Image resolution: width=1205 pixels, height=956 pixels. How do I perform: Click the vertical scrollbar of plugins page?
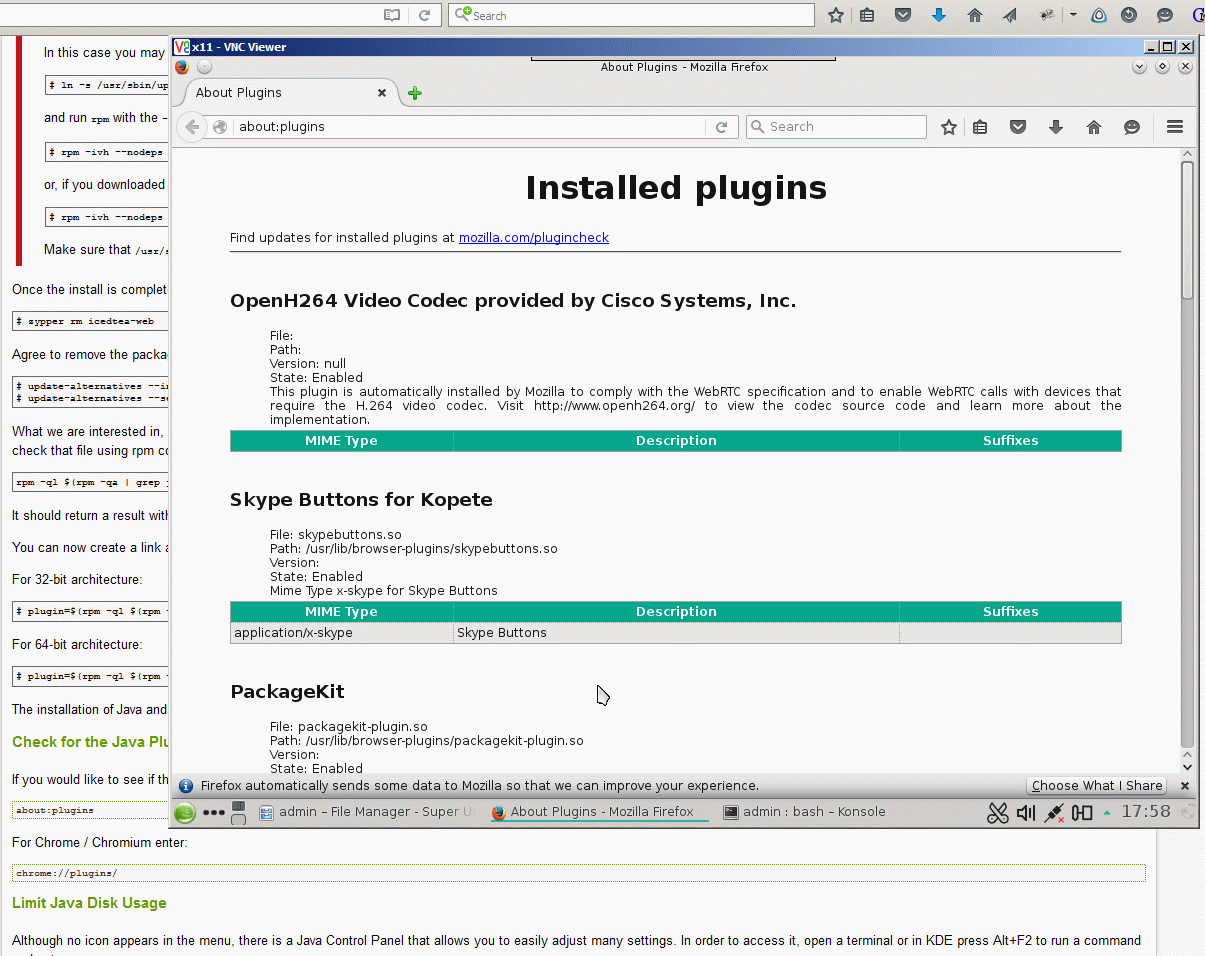tap(1188, 230)
